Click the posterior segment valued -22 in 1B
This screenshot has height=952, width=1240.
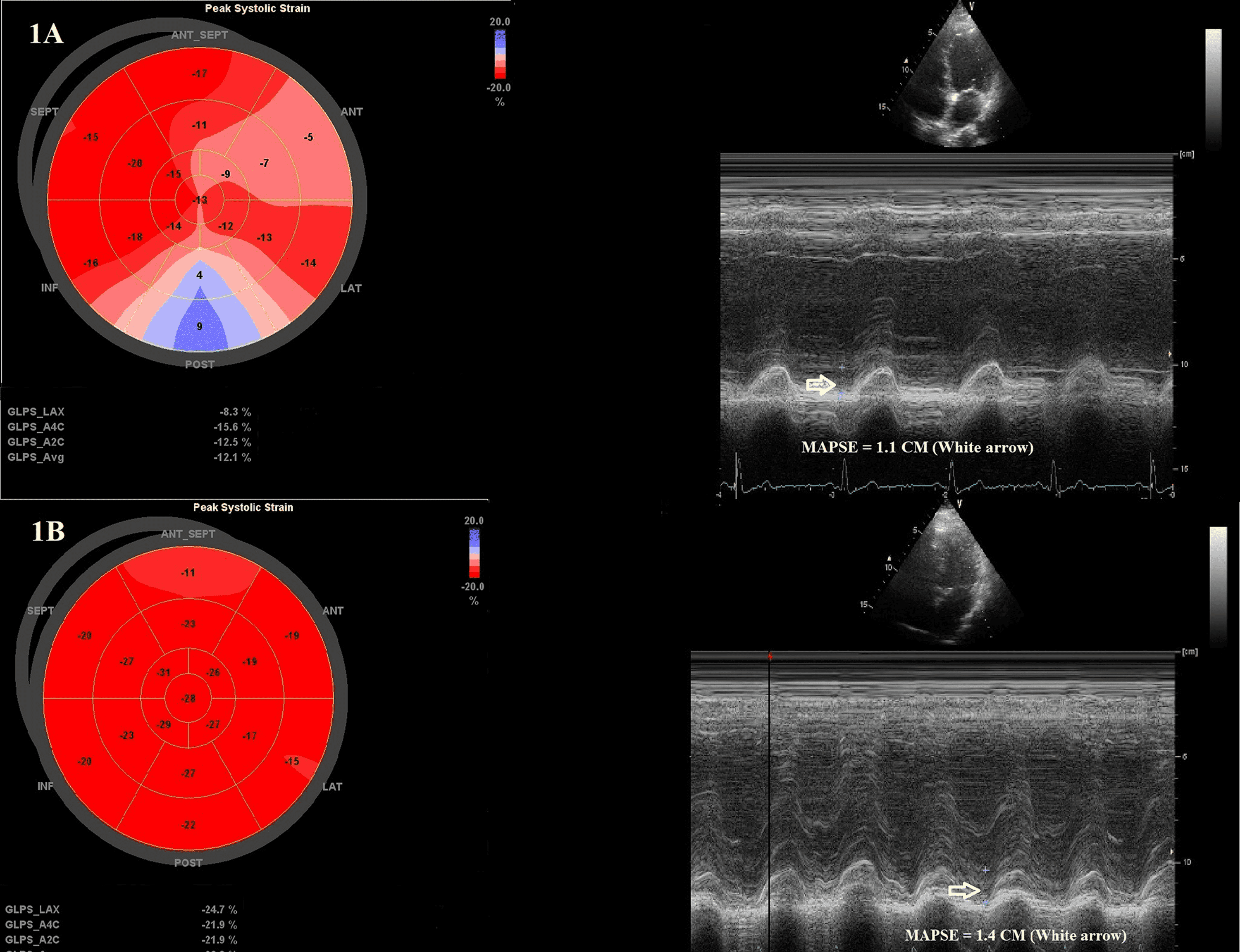188,825
